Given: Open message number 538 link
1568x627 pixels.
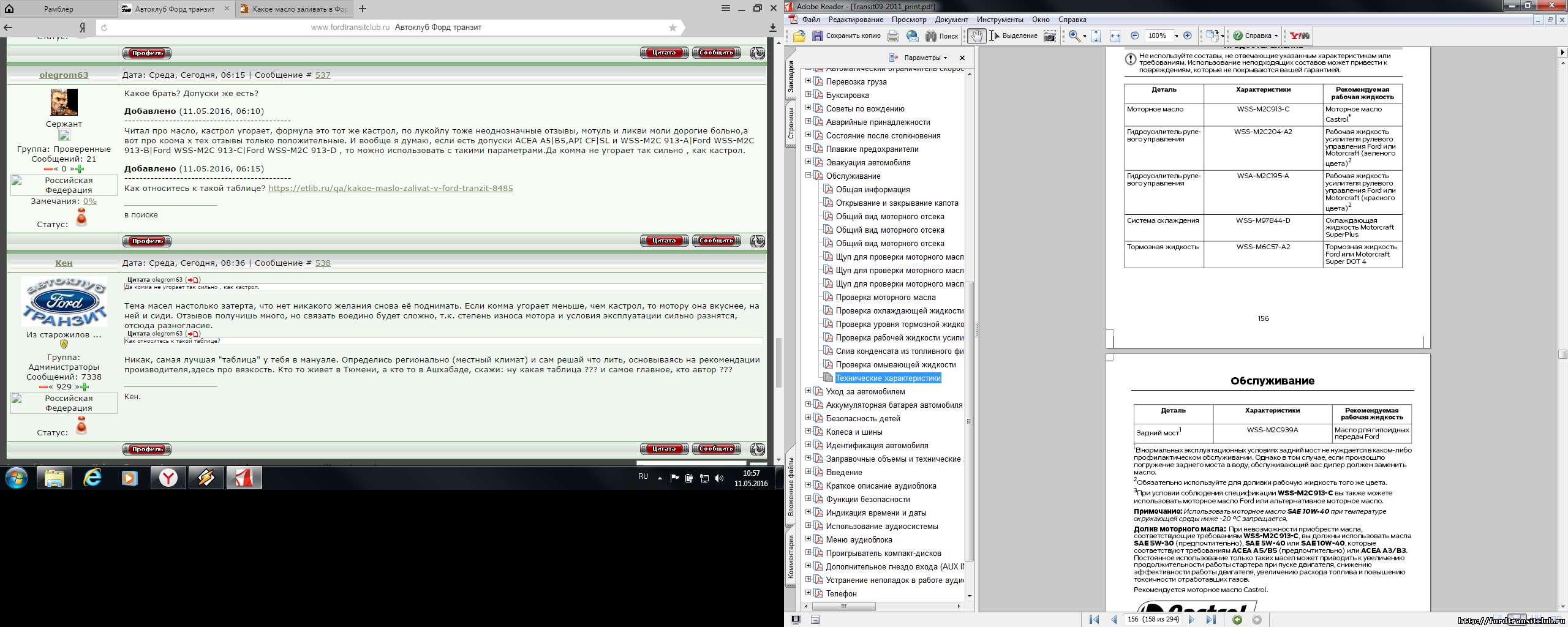Looking at the screenshot, I should pos(323,263).
